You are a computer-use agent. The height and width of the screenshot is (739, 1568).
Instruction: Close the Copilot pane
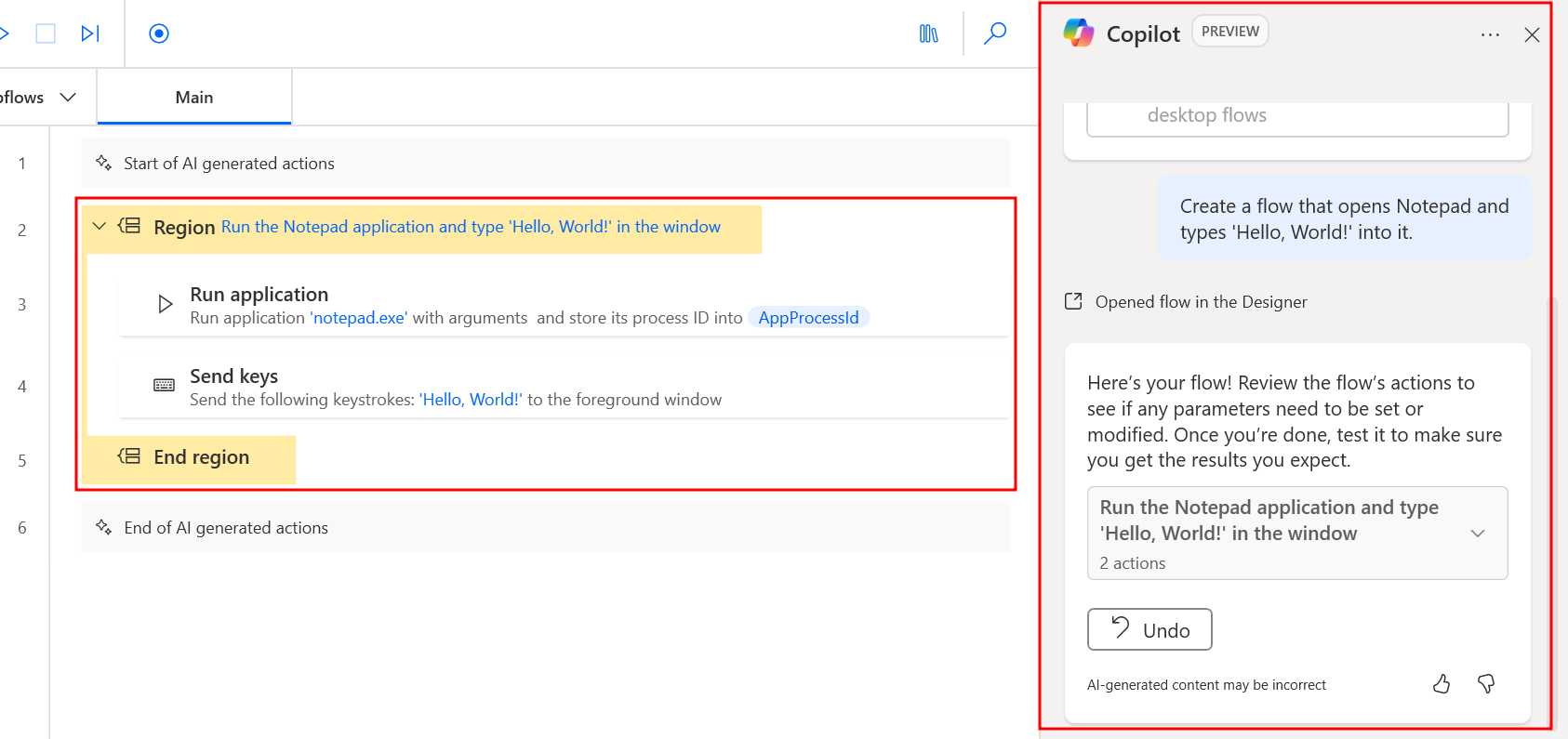[1532, 34]
